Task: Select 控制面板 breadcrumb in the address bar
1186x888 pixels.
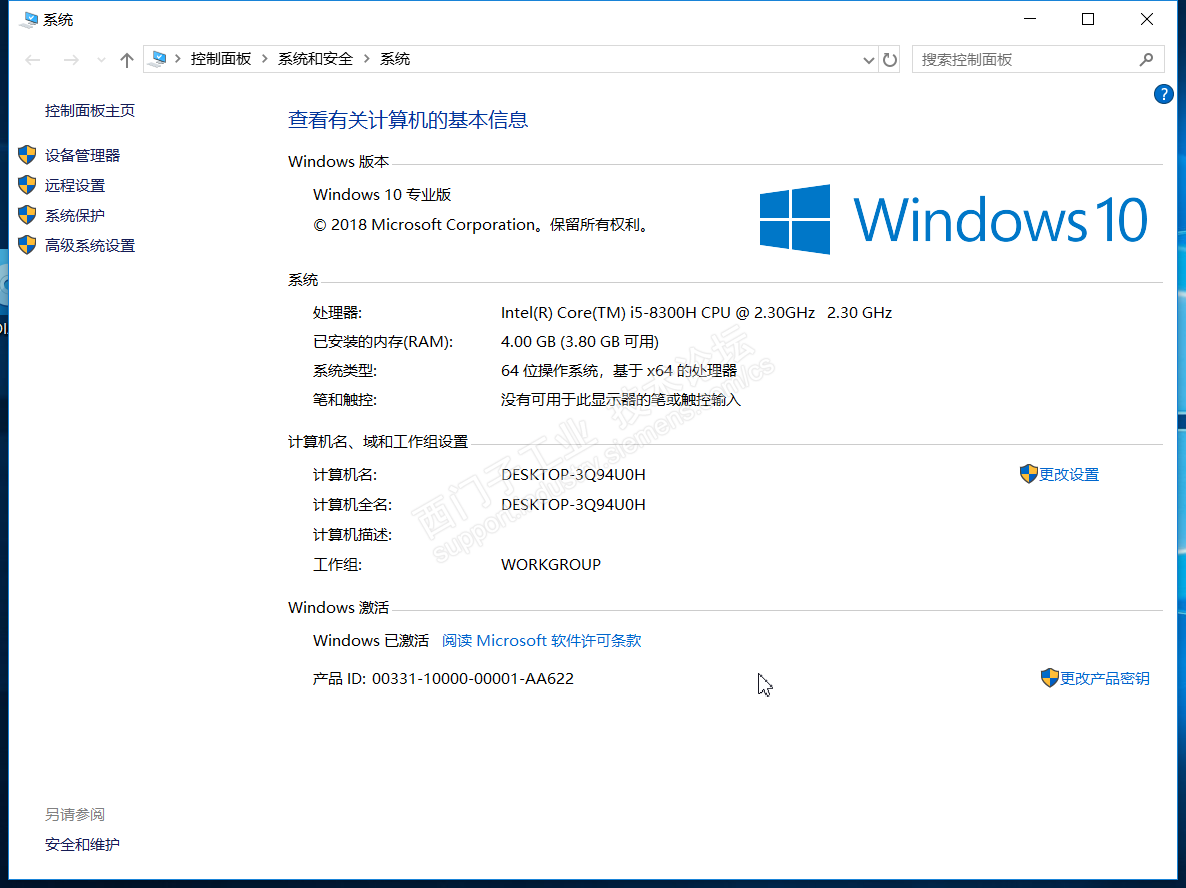Action: pos(220,59)
